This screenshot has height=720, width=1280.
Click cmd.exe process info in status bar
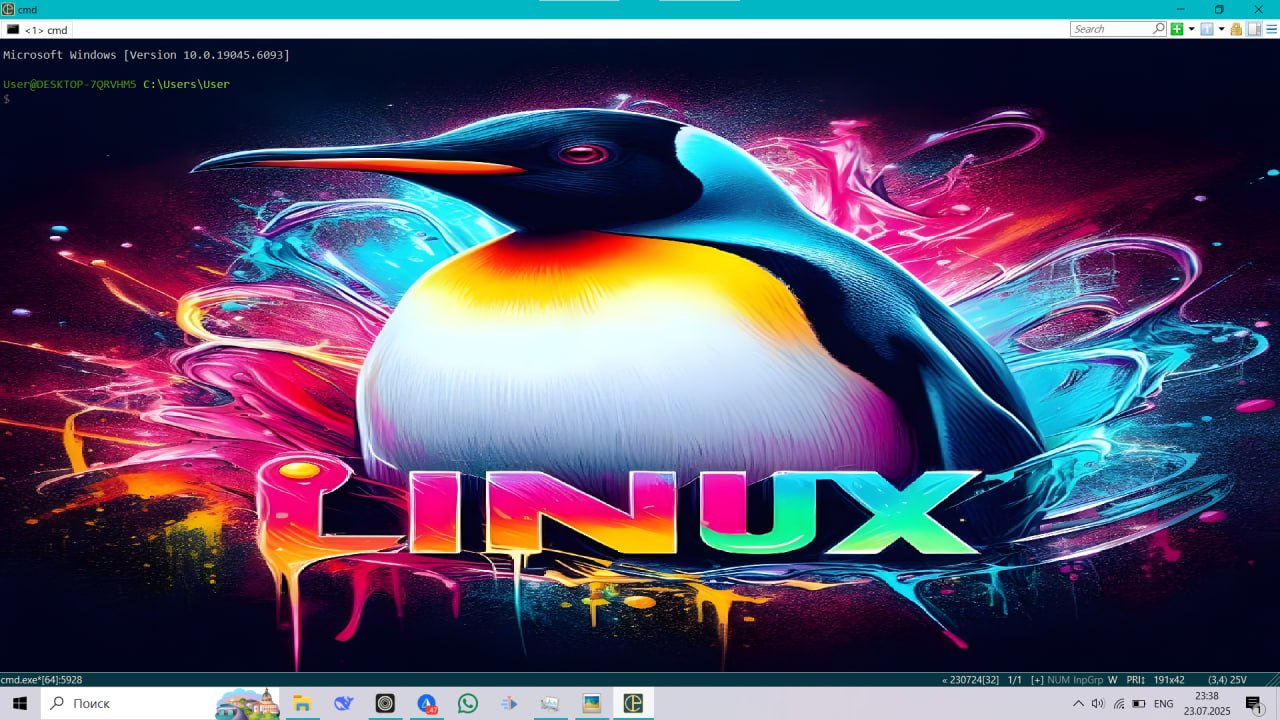click(42, 680)
